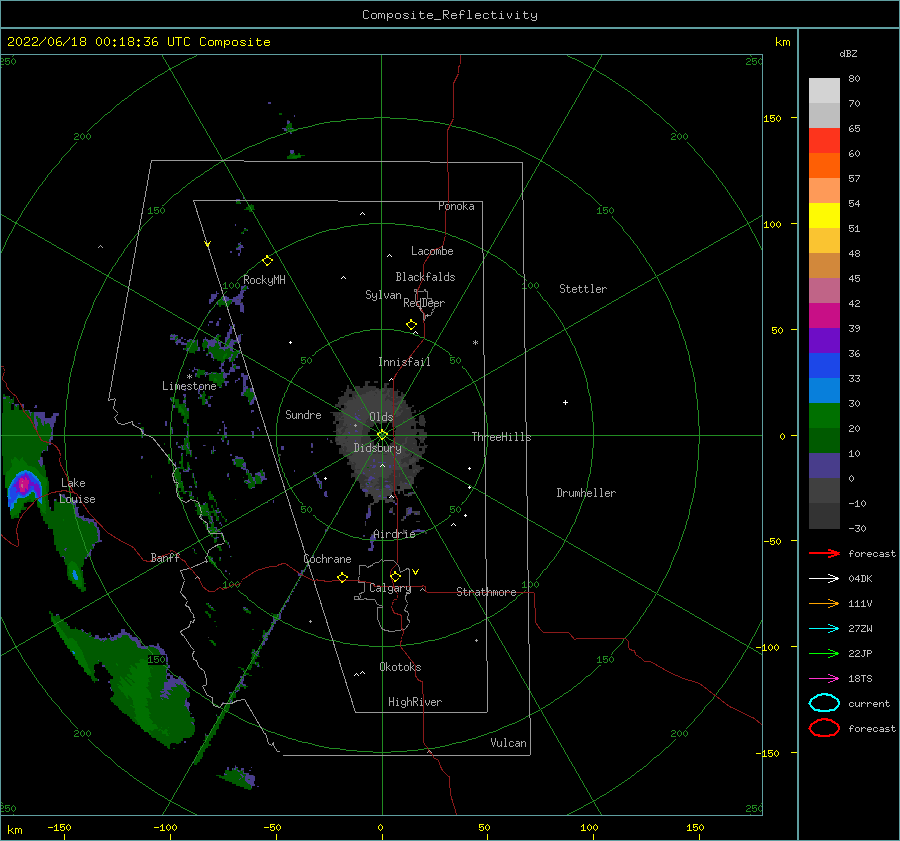Click the Sylvan label

(383, 295)
